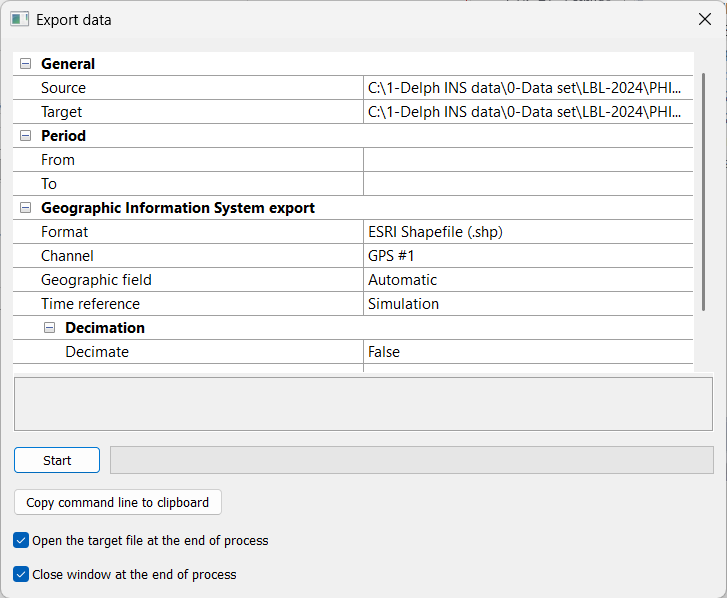Collapse the Geographic Information System export section
This screenshot has width=727, height=598.
click(x=25, y=208)
